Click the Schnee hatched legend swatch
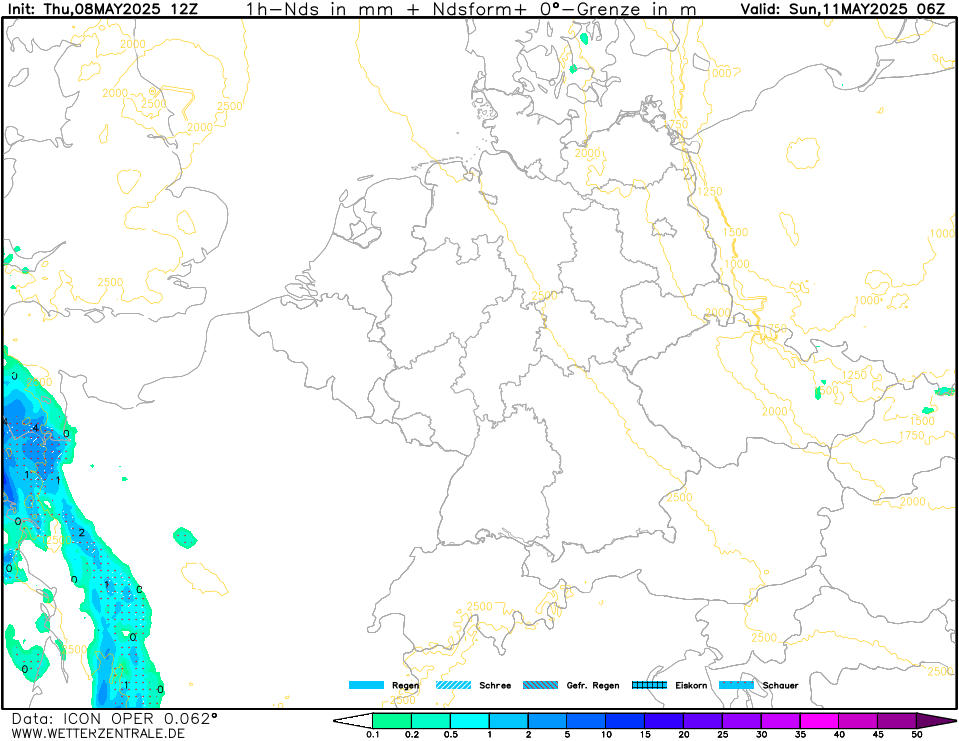Viewport: 959px width, 741px height. 453,685
